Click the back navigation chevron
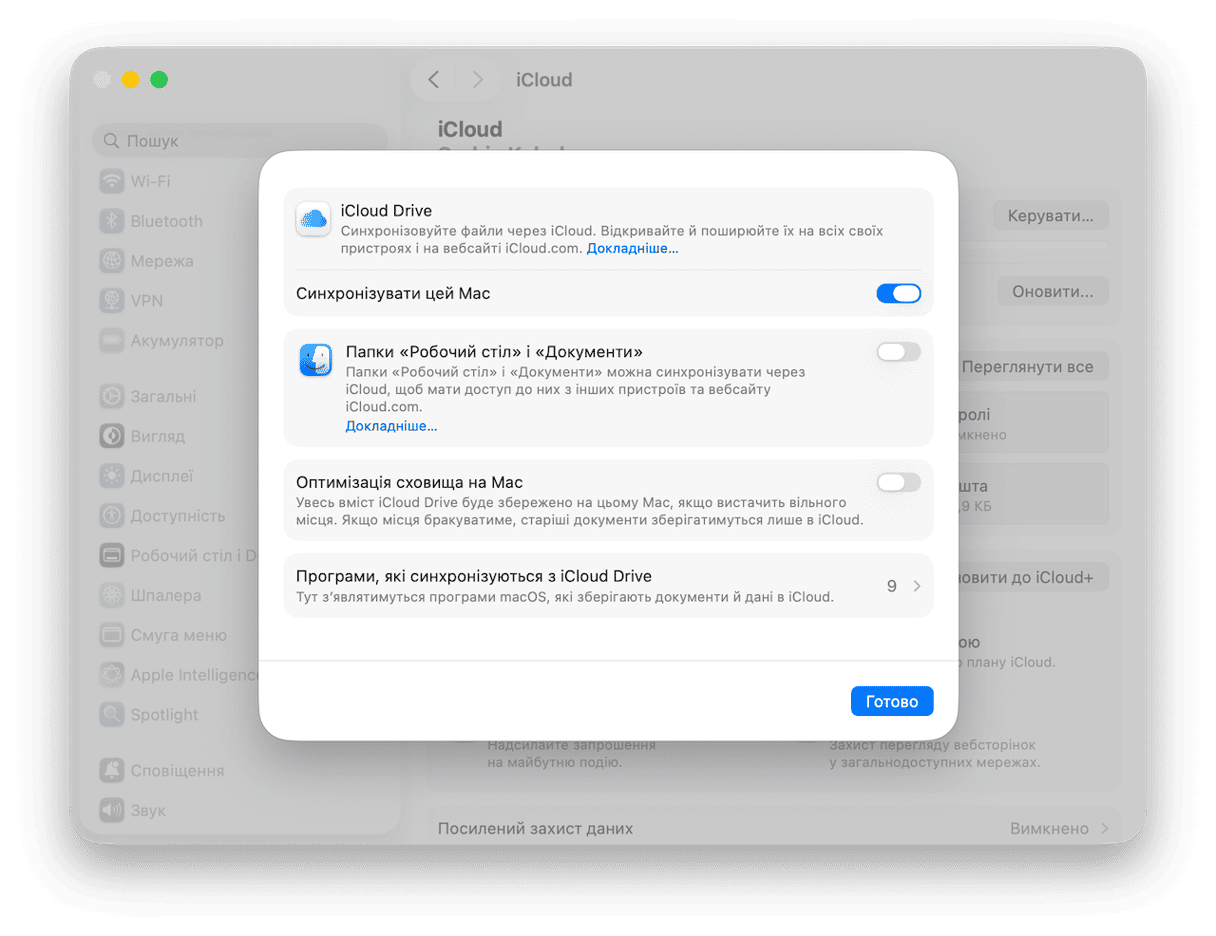 (x=433, y=79)
